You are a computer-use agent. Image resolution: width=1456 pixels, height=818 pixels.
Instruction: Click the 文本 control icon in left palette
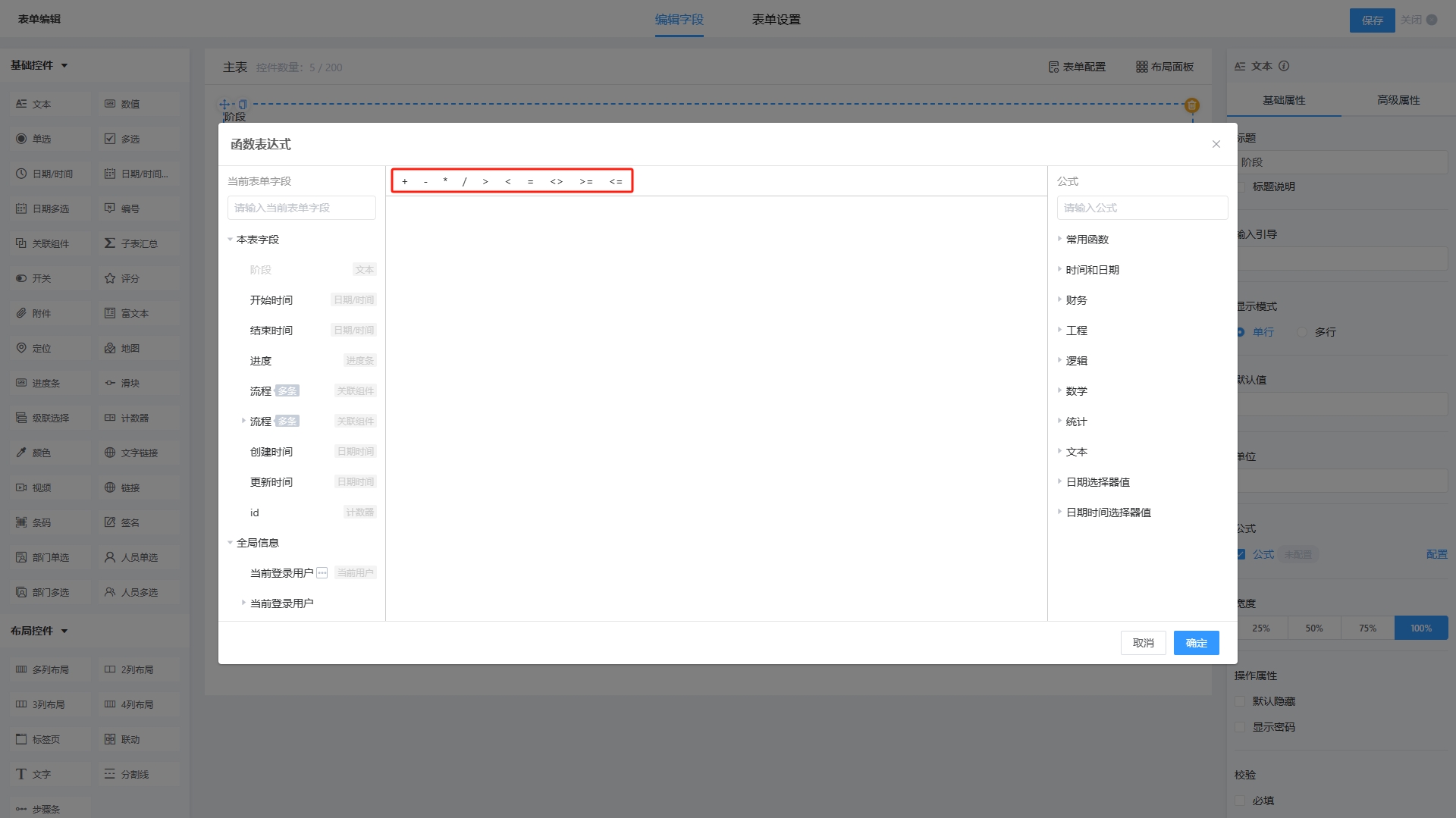21,104
